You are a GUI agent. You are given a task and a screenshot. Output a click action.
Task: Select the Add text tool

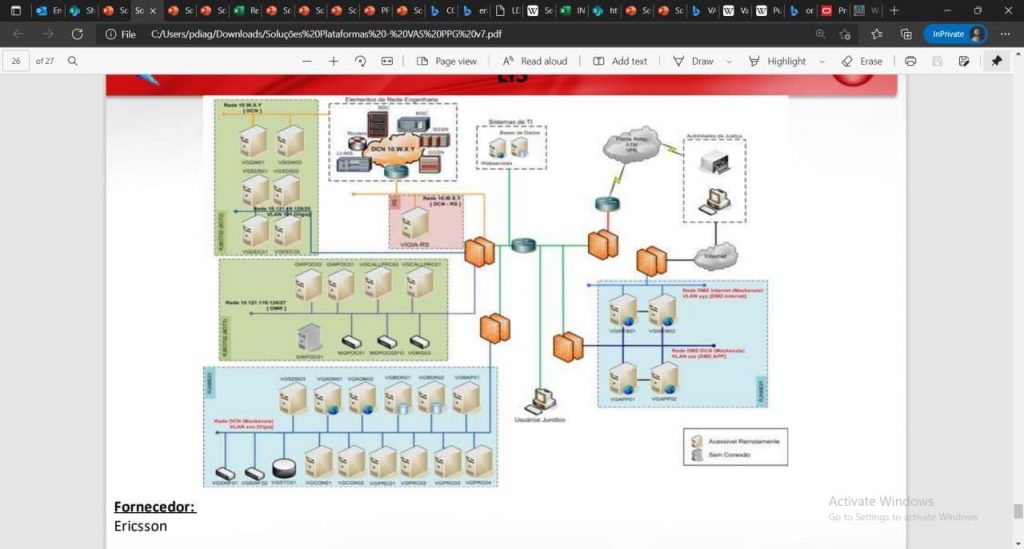click(620, 61)
